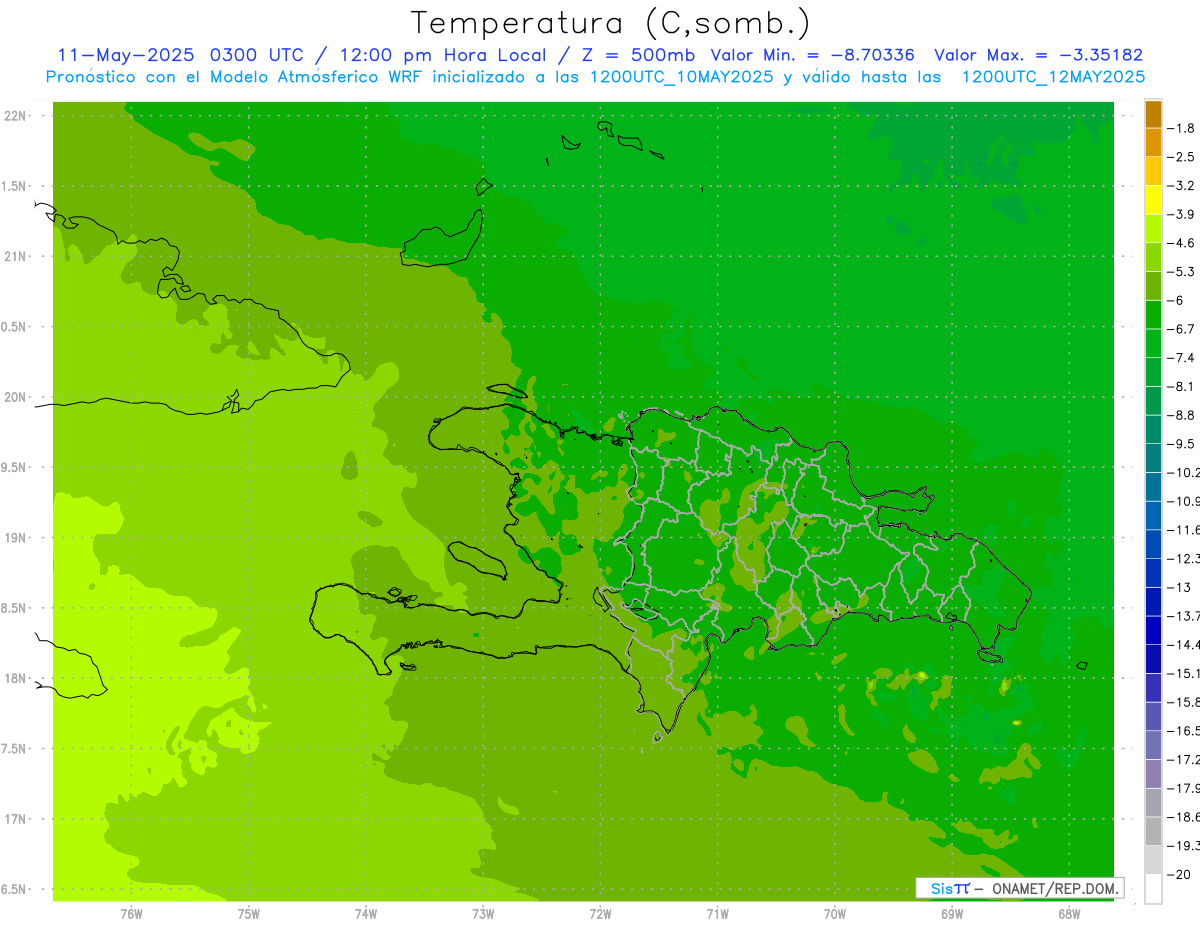Pick the swatch between -5.3 and -6
1200x927 pixels.
point(1153,286)
